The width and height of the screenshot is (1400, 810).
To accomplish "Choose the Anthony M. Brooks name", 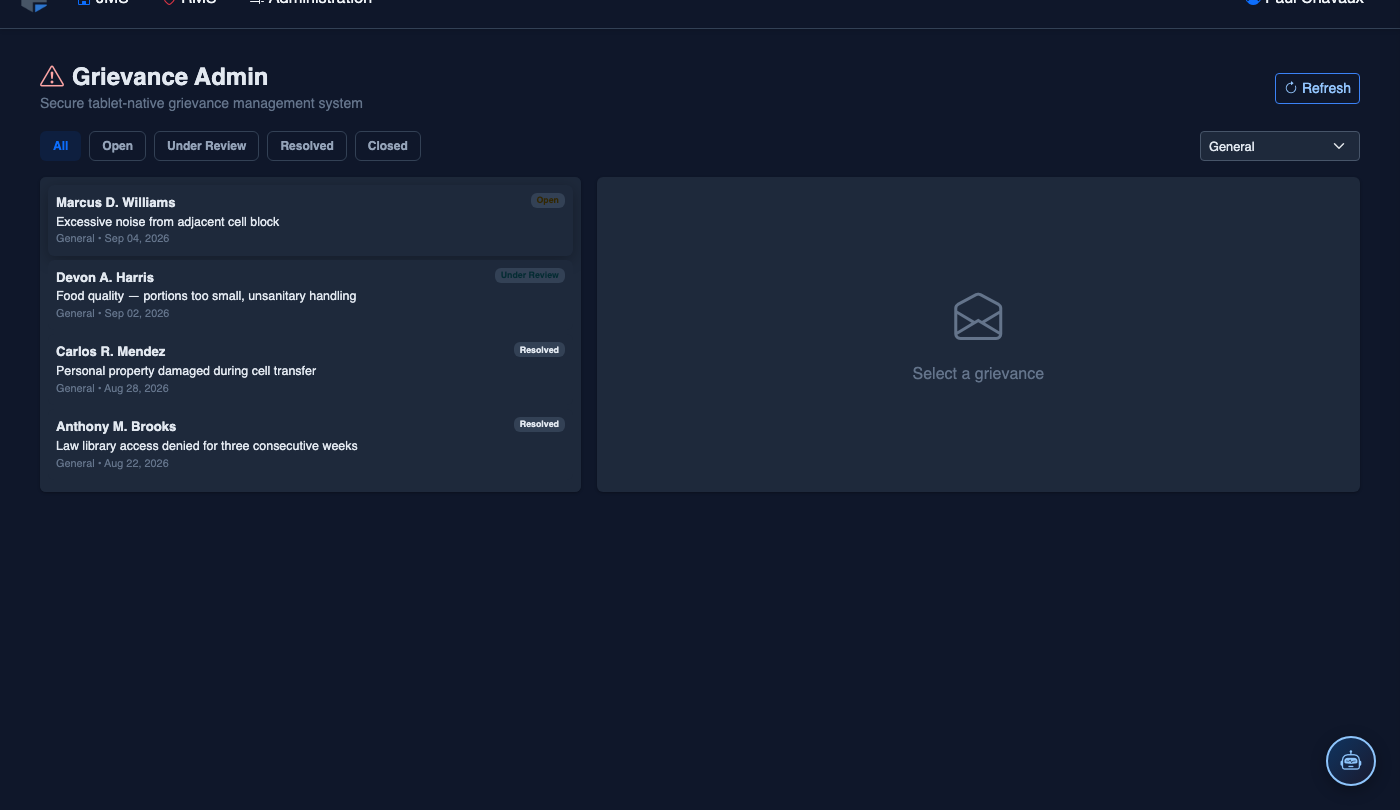I will pyautogui.click(x=116, y=426).
